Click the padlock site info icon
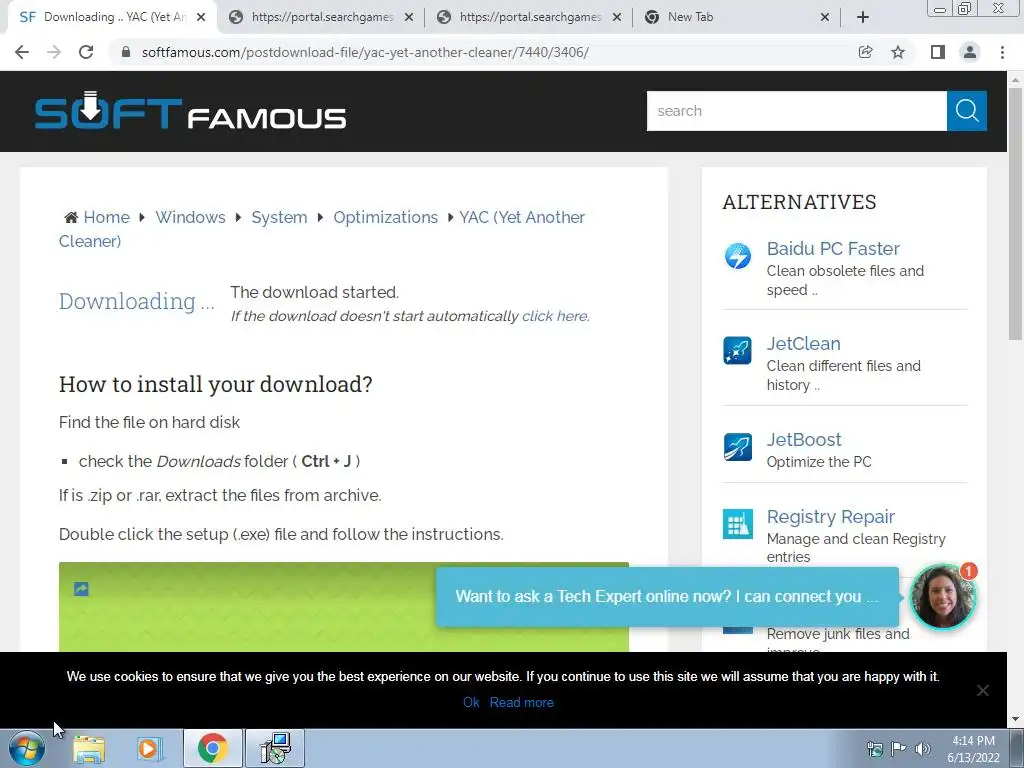Screen dimensions: 1024x768 click(x=126, y=52)
